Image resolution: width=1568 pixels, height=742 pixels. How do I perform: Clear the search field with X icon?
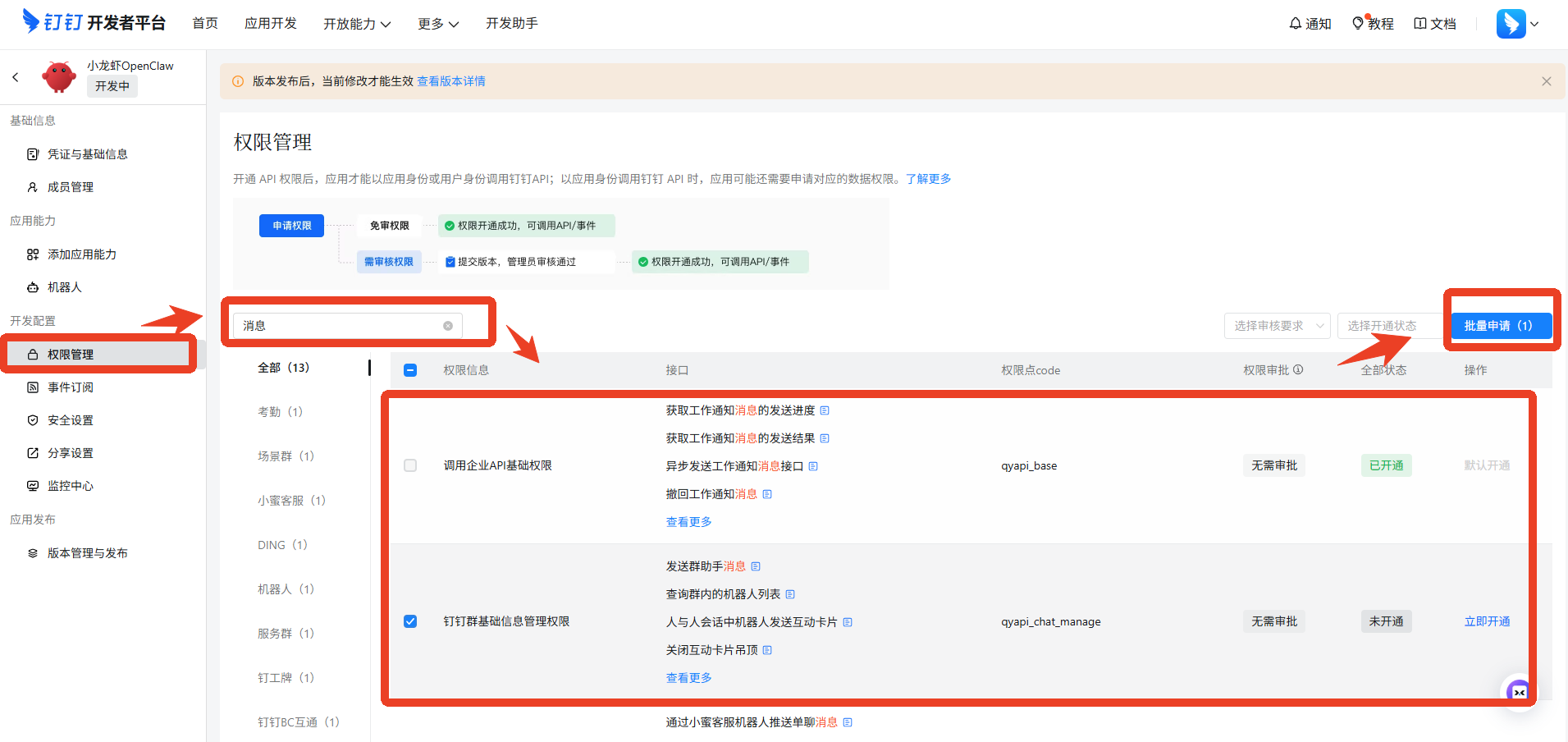point(448,326)
